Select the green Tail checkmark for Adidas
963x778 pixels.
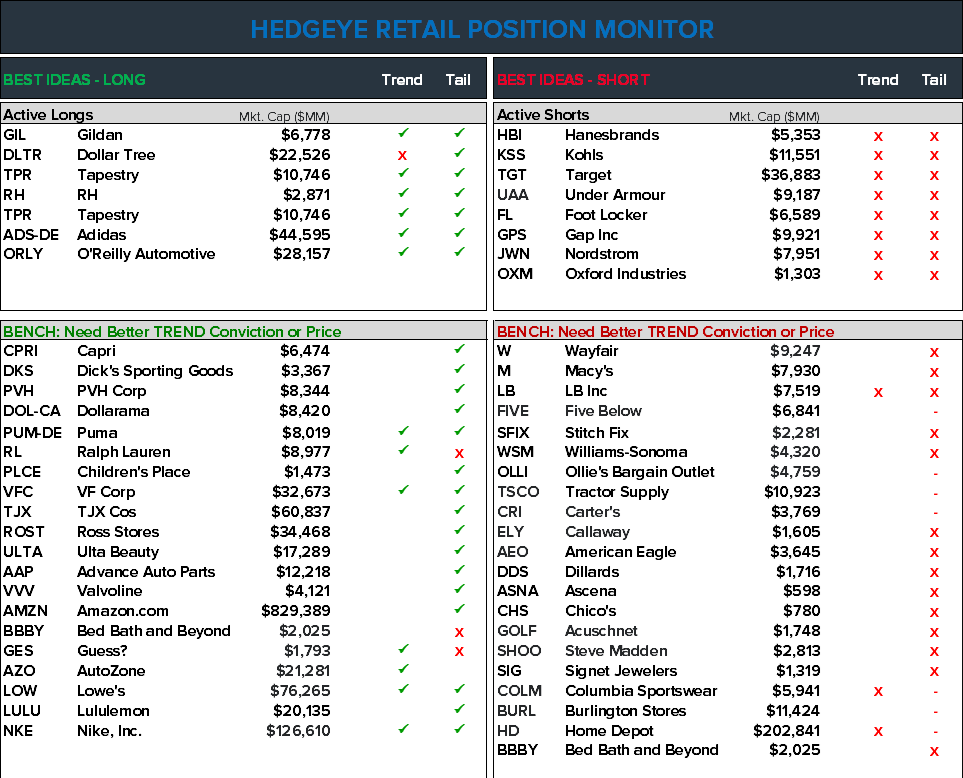point(459,234)
